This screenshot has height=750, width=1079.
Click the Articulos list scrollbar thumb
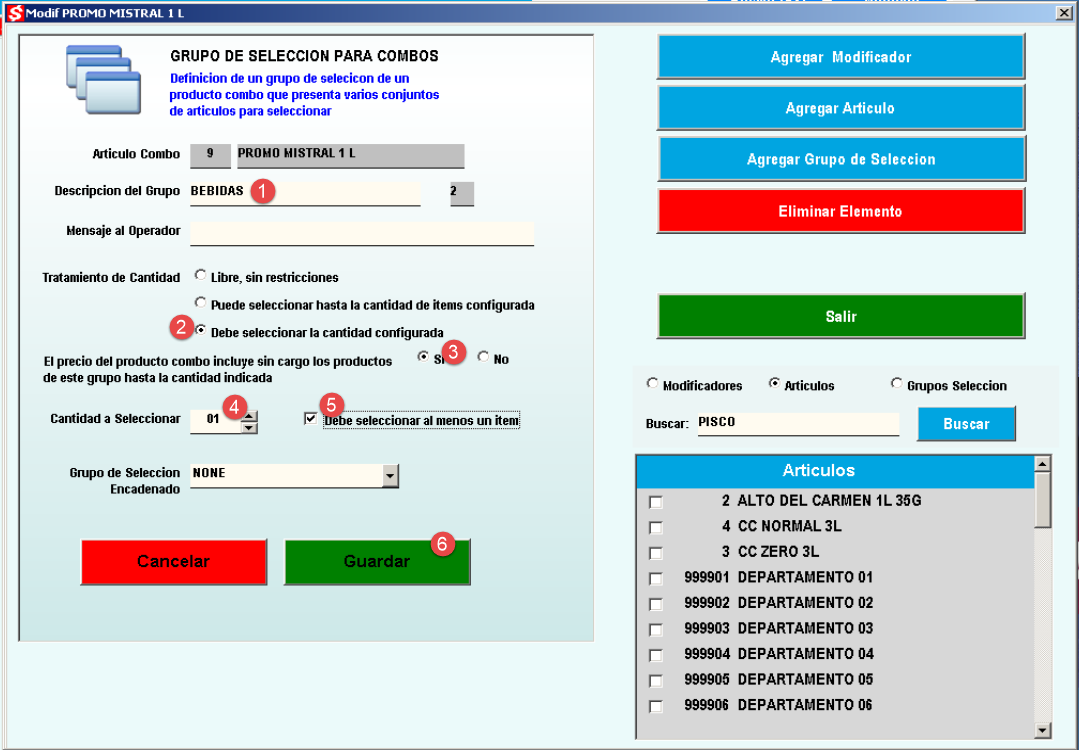1043,500
